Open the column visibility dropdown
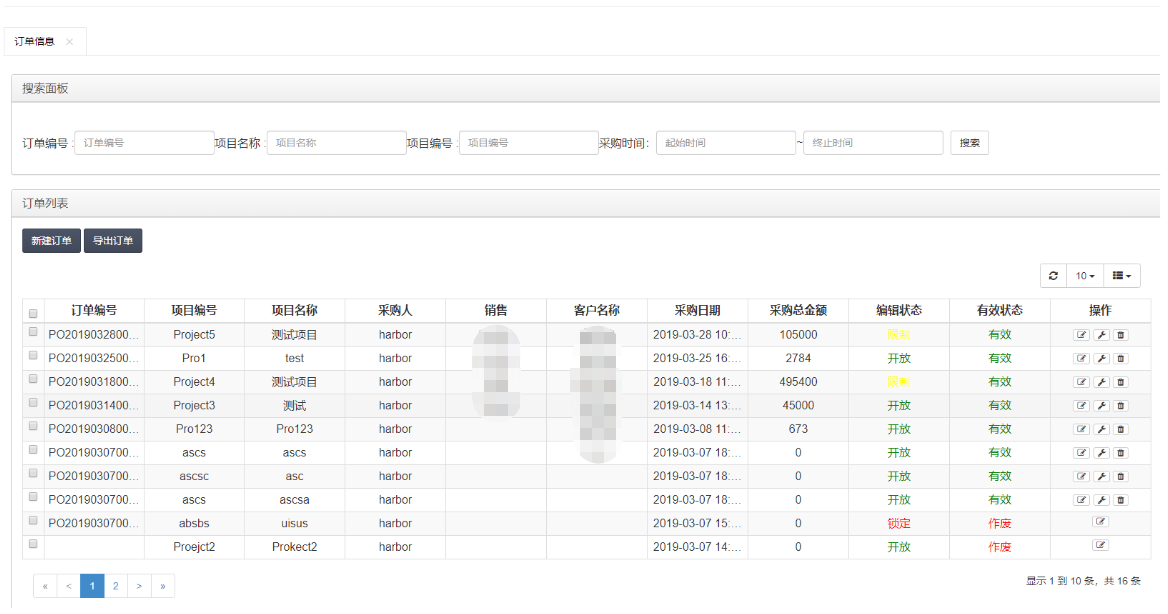 point(1121,275)
